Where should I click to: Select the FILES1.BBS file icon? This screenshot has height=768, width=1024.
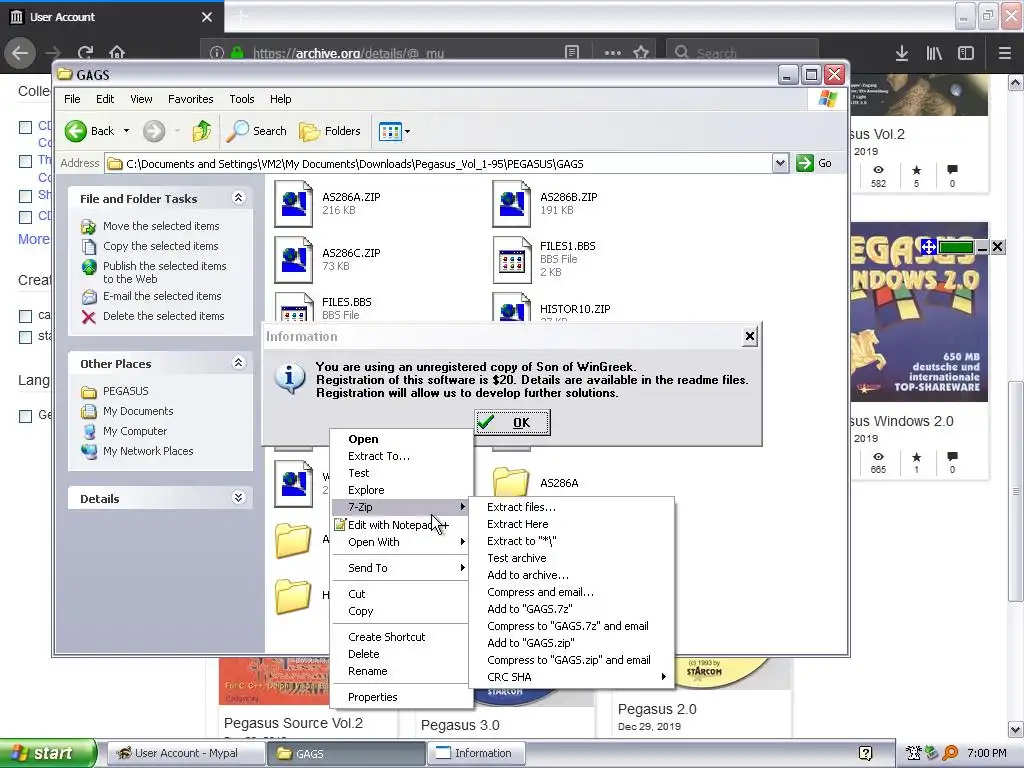coord(511,259)
